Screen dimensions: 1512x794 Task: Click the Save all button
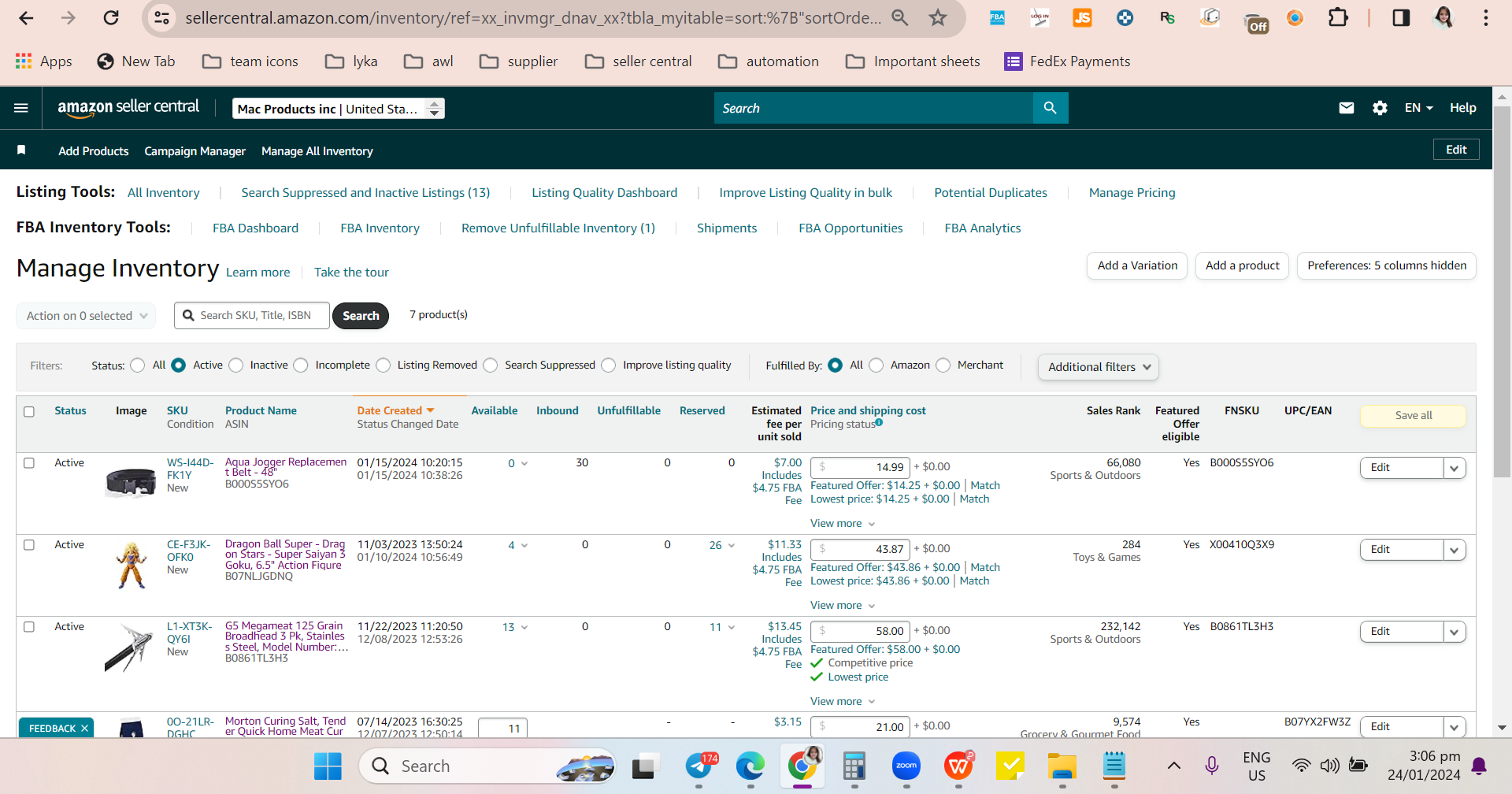(1414, 416)
